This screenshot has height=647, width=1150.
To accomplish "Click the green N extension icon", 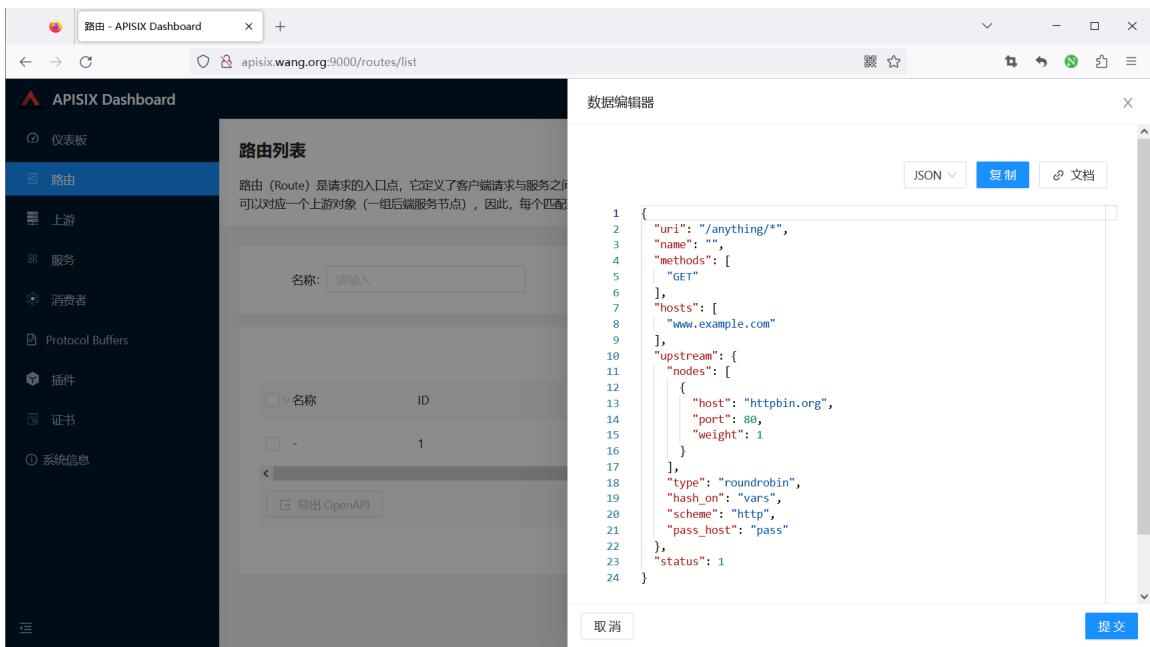I will click(1071, 62).
